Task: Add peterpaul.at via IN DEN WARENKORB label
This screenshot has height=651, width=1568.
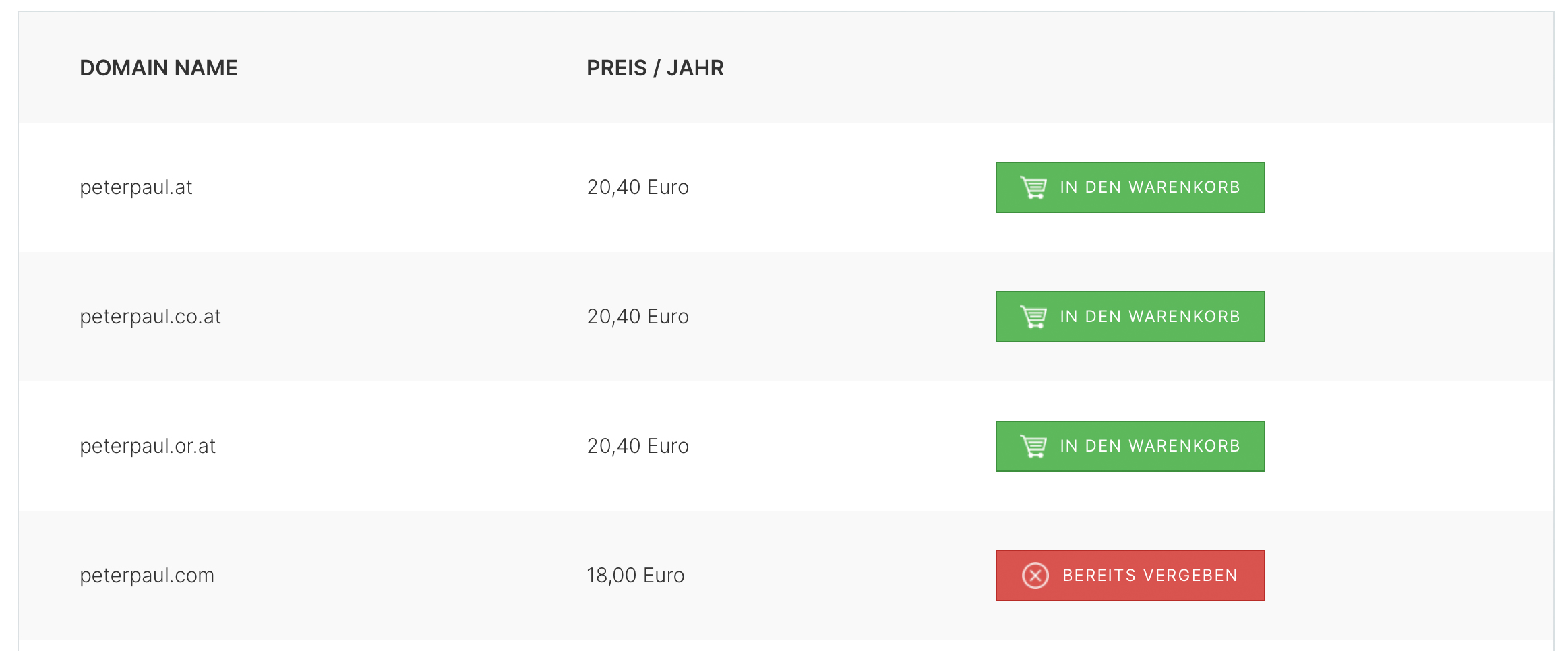Action: (x=1150, y=187)
